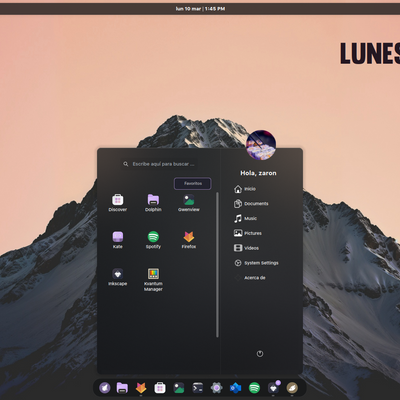Viewport: 400px width, 400px height.
Task: Open Gwenview from the Favoritos grid
Action: (x=189, y=203)
